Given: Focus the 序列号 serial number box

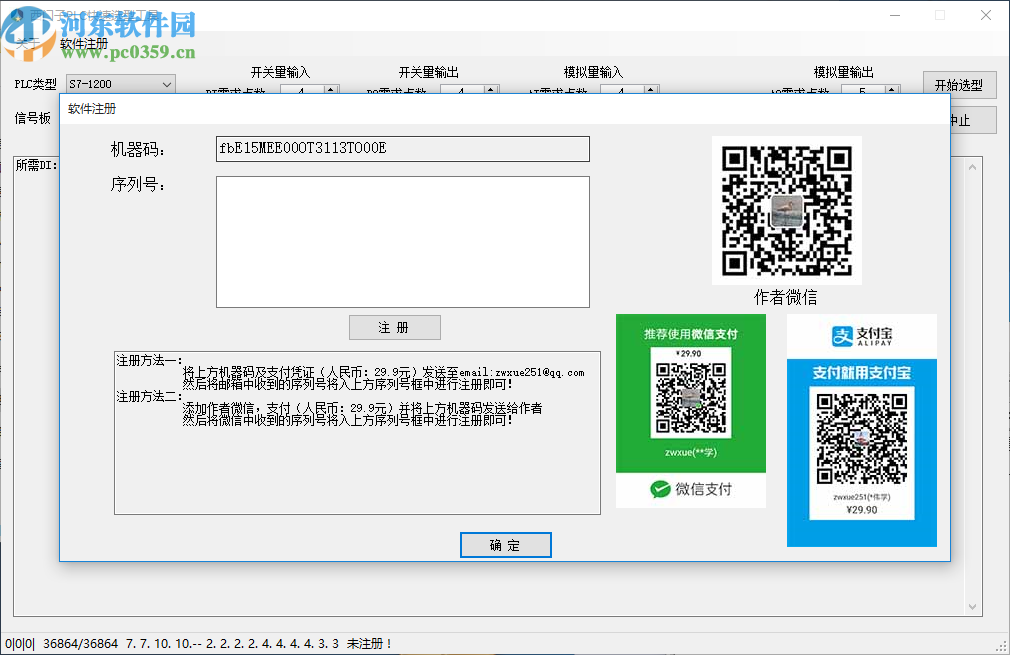Looking at the screenshot, I should (x=403, y=242).
